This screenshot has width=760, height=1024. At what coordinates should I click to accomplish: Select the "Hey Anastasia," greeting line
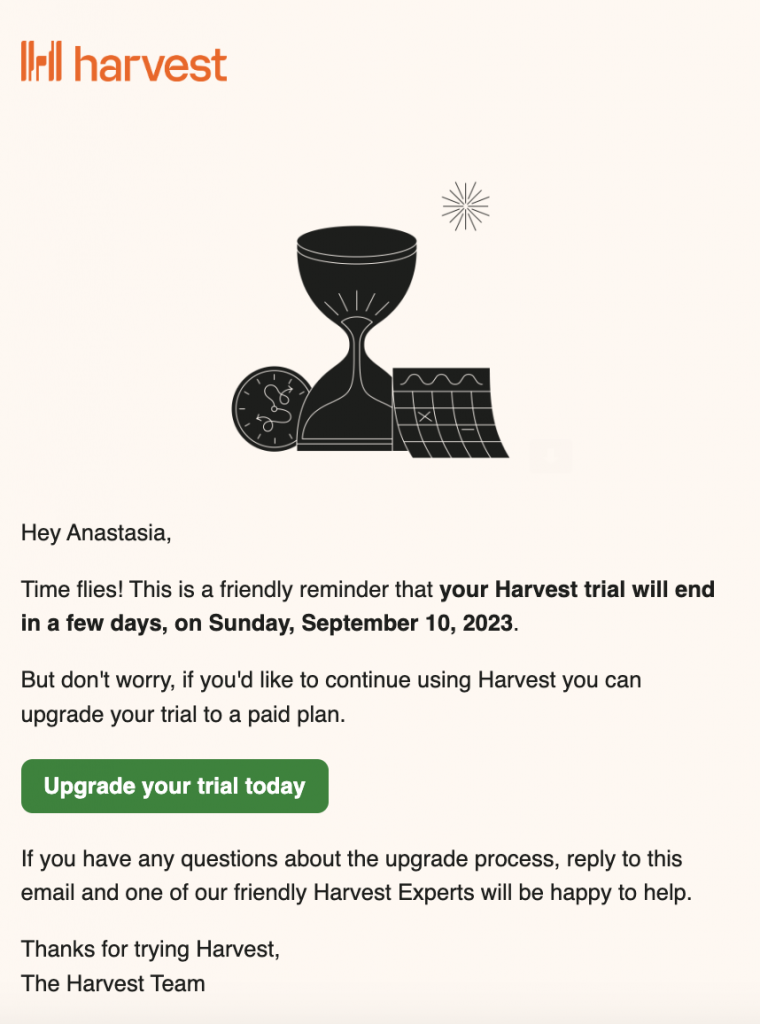(96, 533)
